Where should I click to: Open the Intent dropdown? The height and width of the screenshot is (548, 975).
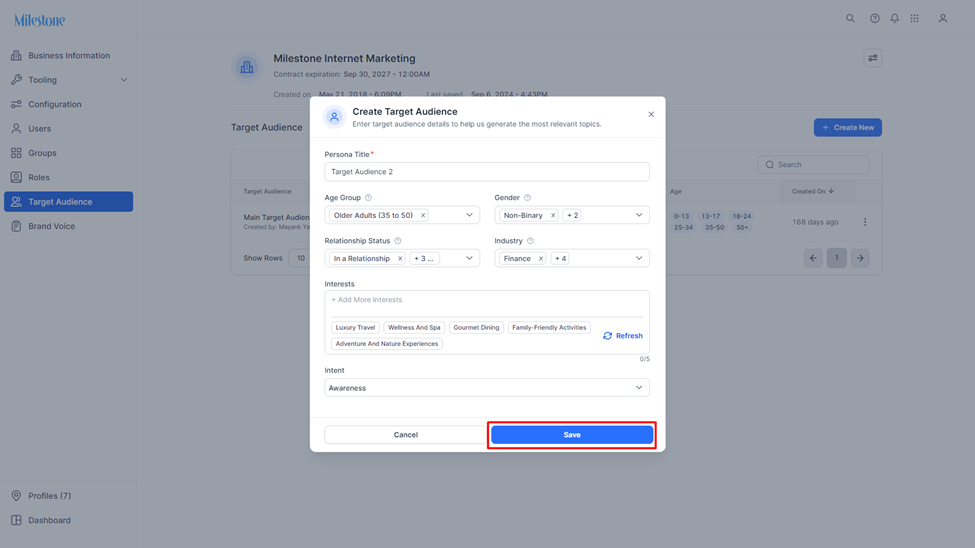[x=487, y=388]
